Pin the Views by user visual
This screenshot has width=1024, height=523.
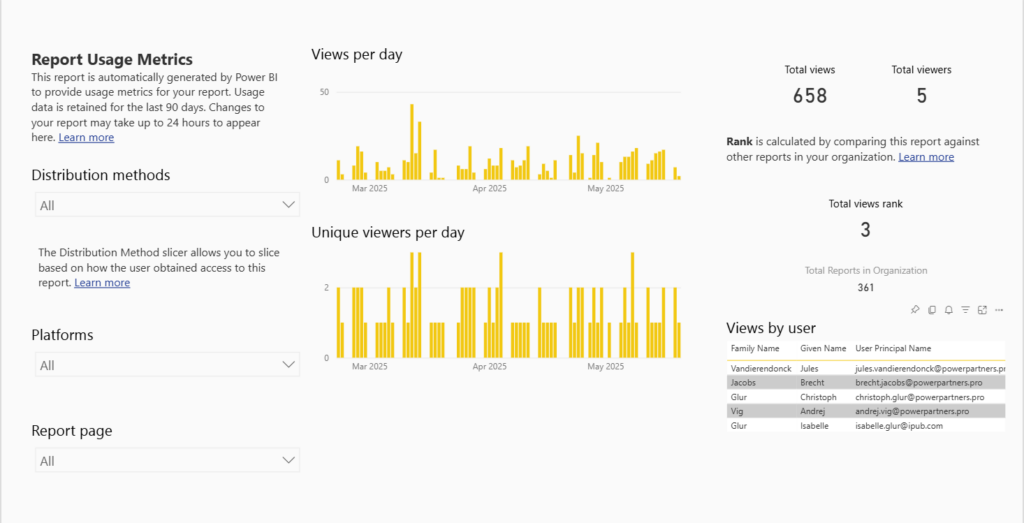tap(915, 310)
